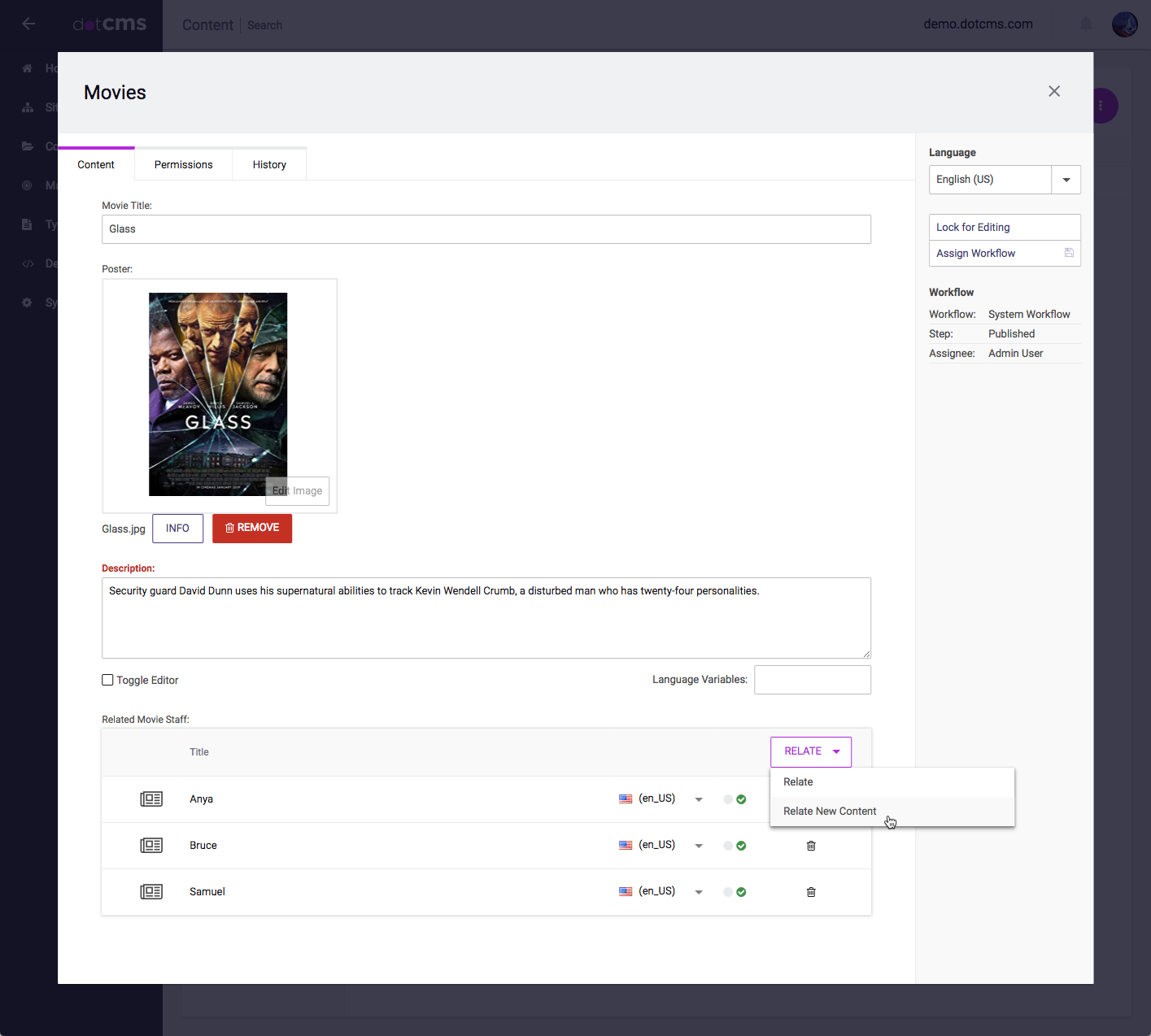The width and height of the screenshot is (1151, 1036).
Task: Click the INFO button for Glass.jpg
Action: pos(177,529)
